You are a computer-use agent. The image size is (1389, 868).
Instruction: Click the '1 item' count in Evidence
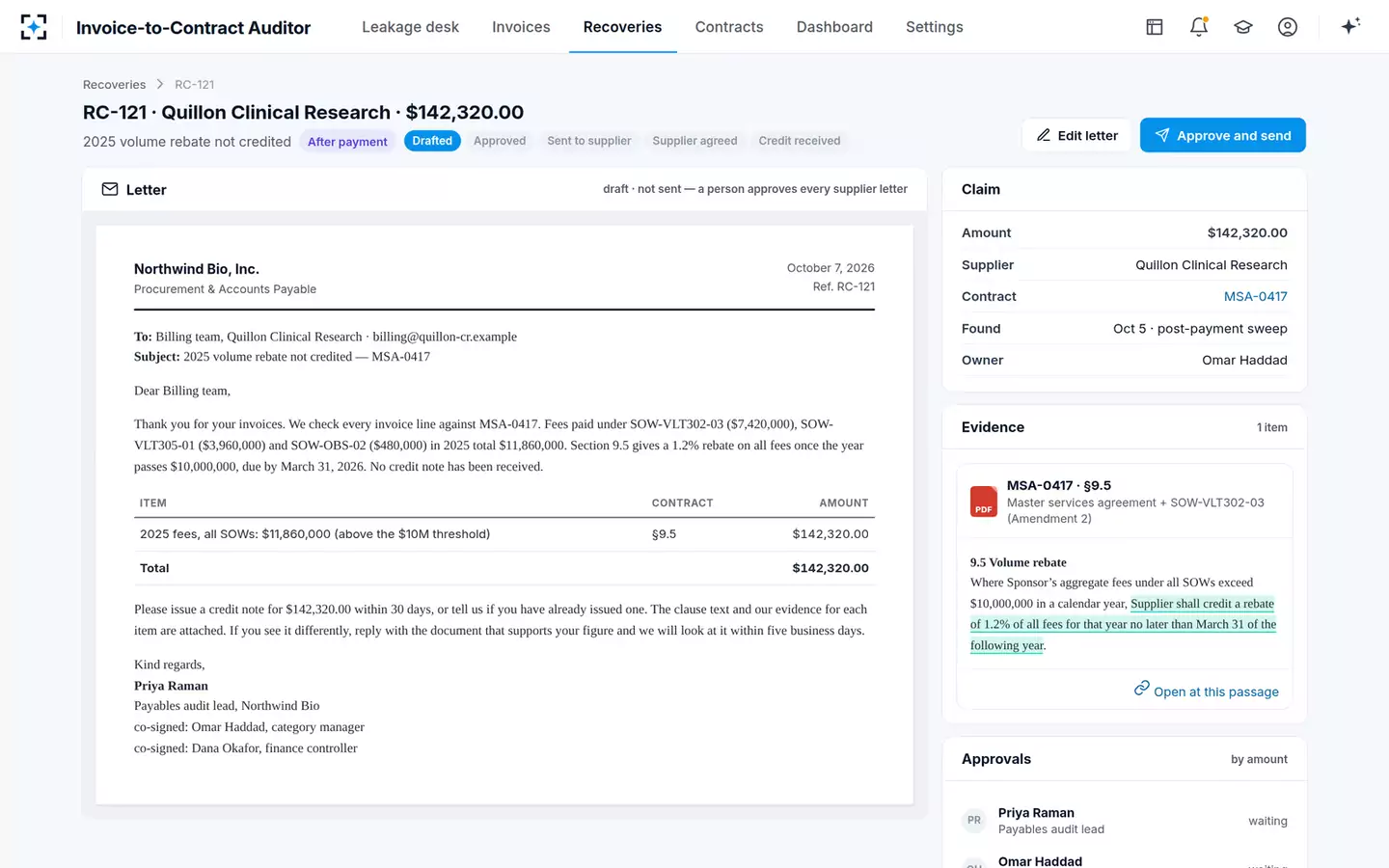1271,427
